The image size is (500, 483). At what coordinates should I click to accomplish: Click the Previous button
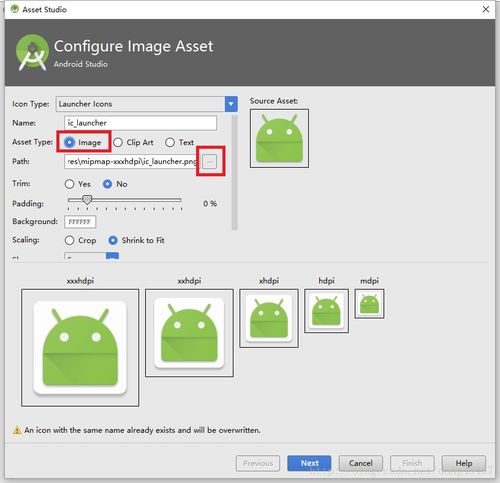258,463
